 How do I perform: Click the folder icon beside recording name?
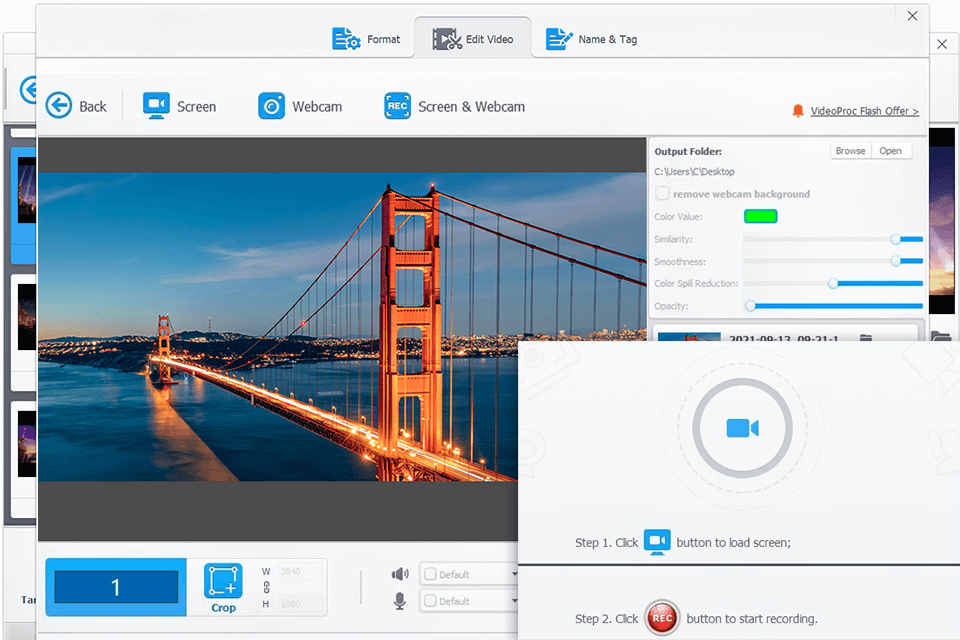pos(866,337)
